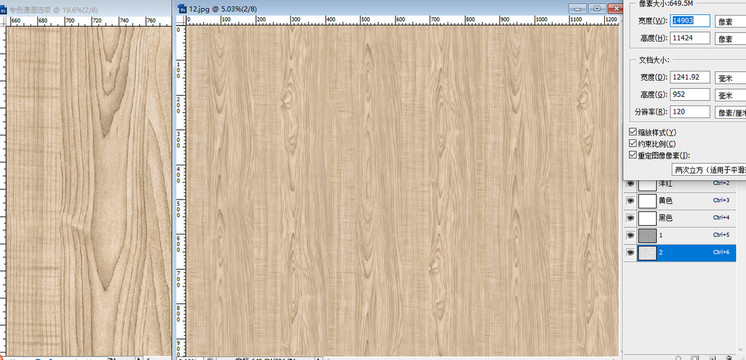Click the gray thumbnail of channel 1
746x360 pixels.
pyautogui.click(x=647, y=235)
